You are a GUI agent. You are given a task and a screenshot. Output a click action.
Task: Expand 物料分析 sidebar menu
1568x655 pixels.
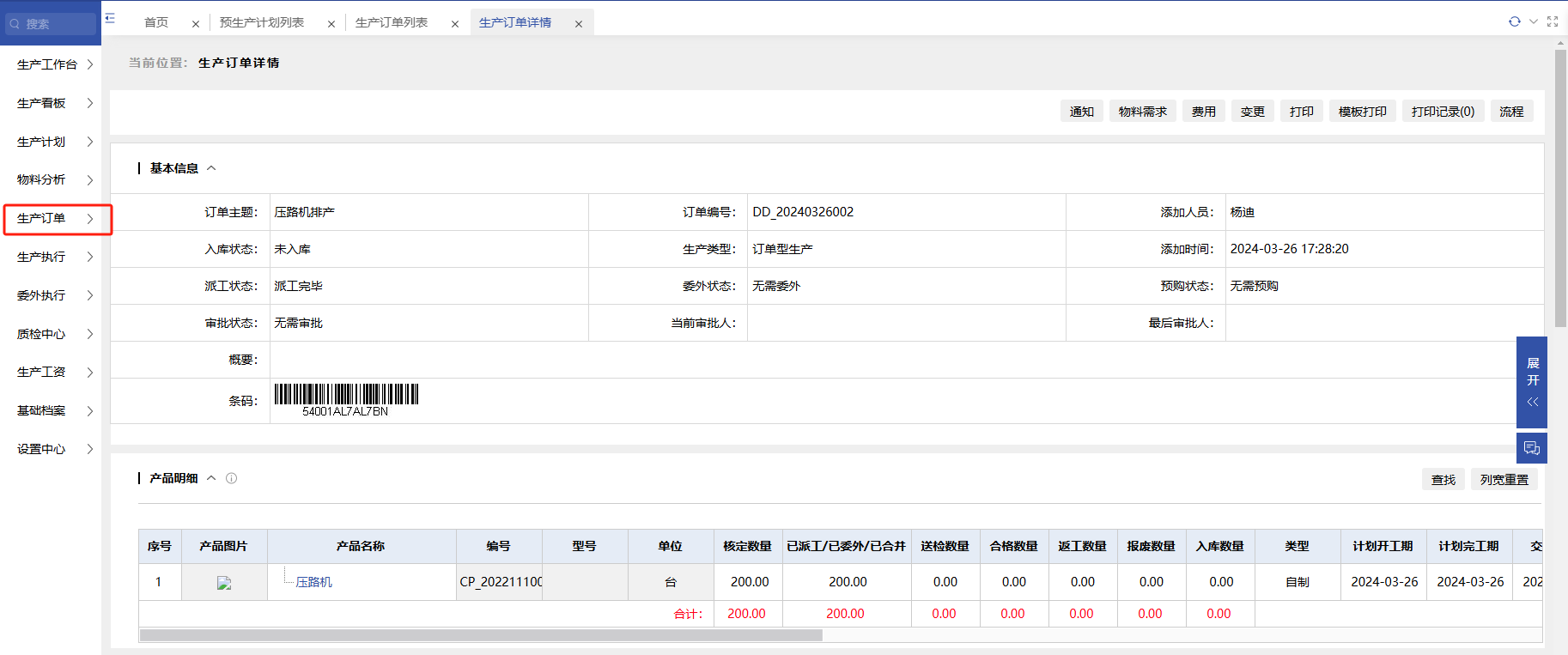point(51,179)
